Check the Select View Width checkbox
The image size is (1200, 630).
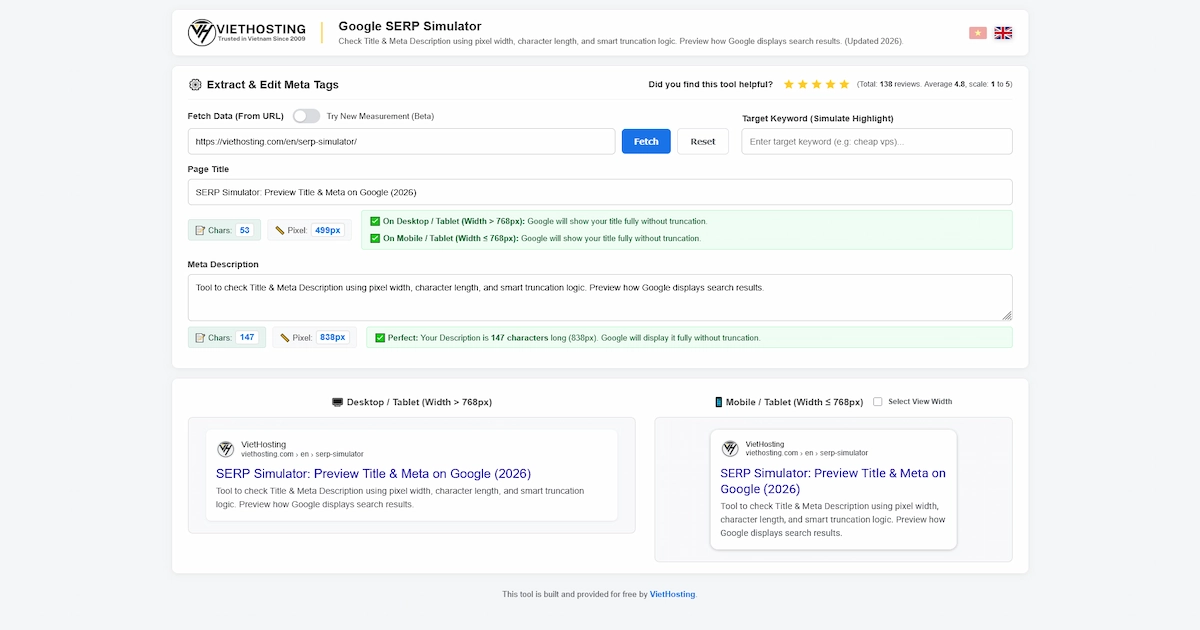point(877,402)
